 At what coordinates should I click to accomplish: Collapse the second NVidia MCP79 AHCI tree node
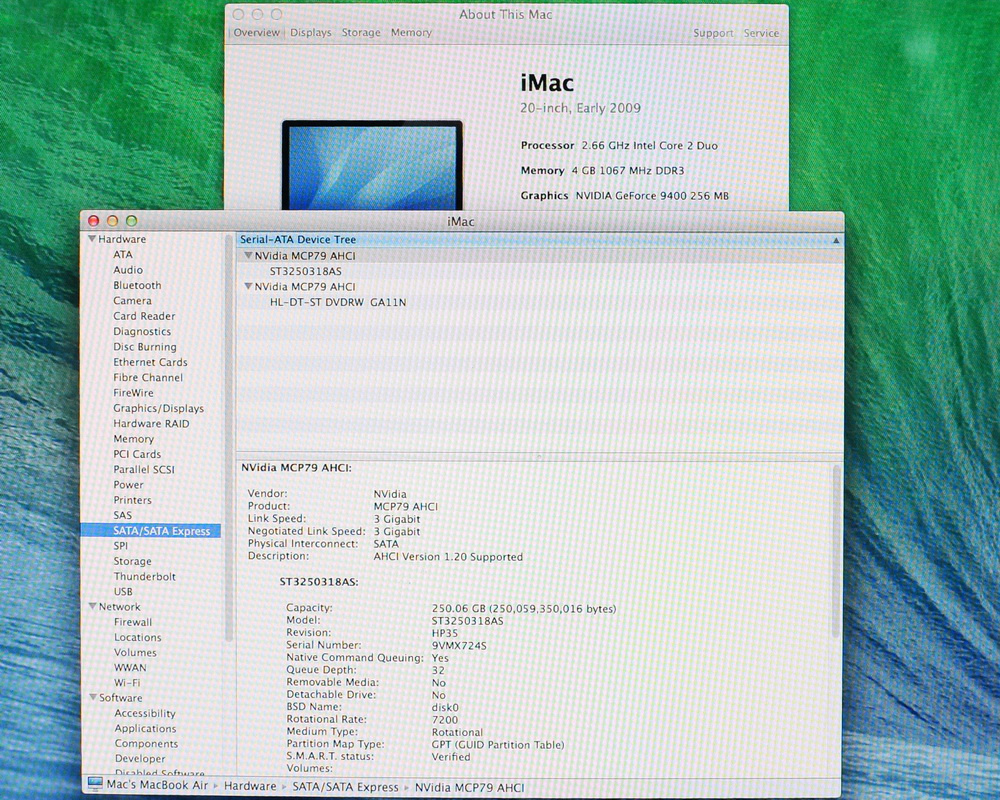pyautogui.click(x=248, y=286)
